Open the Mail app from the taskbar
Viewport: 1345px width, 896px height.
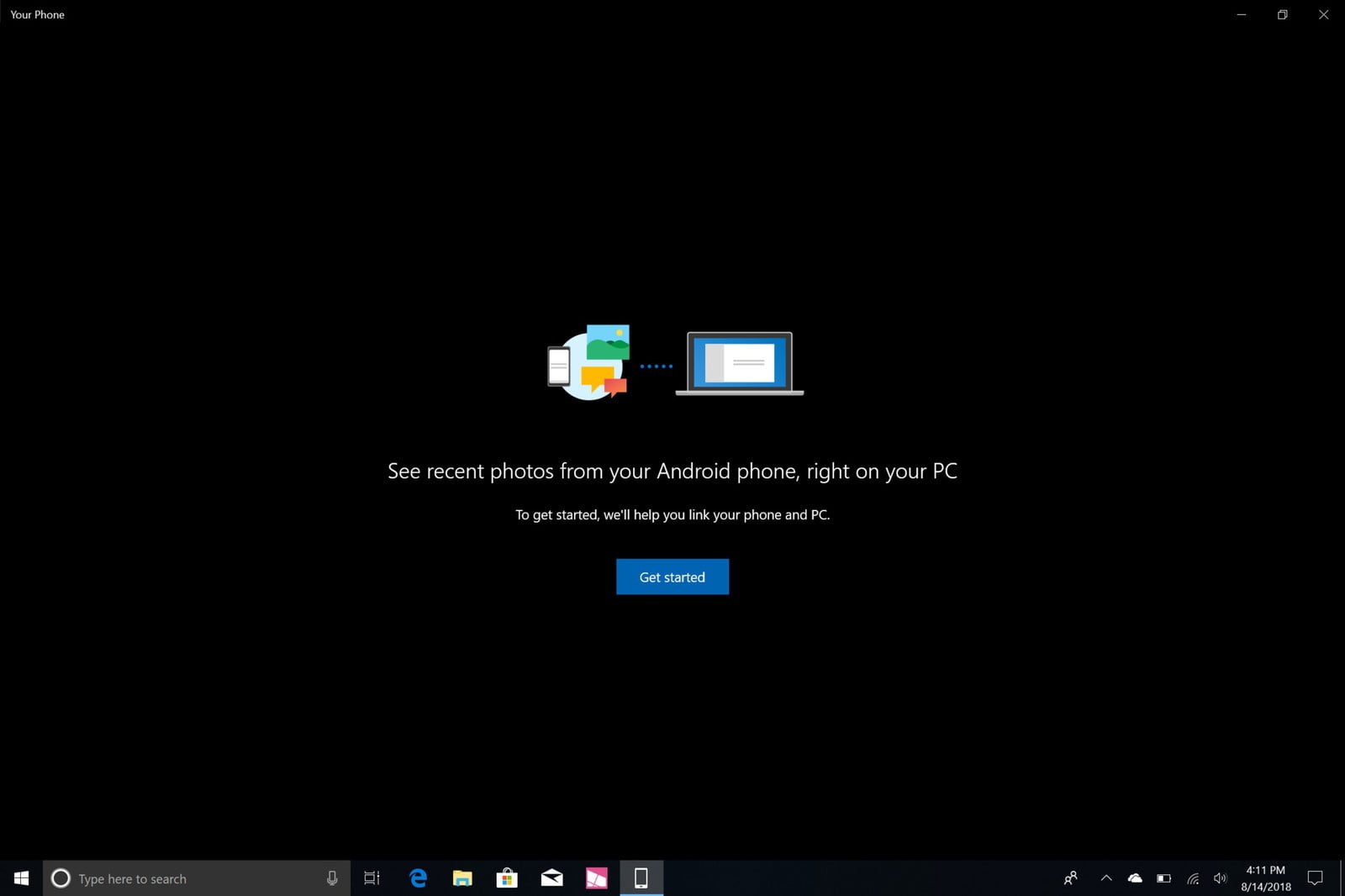pyautogui.click(x=551, y=878)
